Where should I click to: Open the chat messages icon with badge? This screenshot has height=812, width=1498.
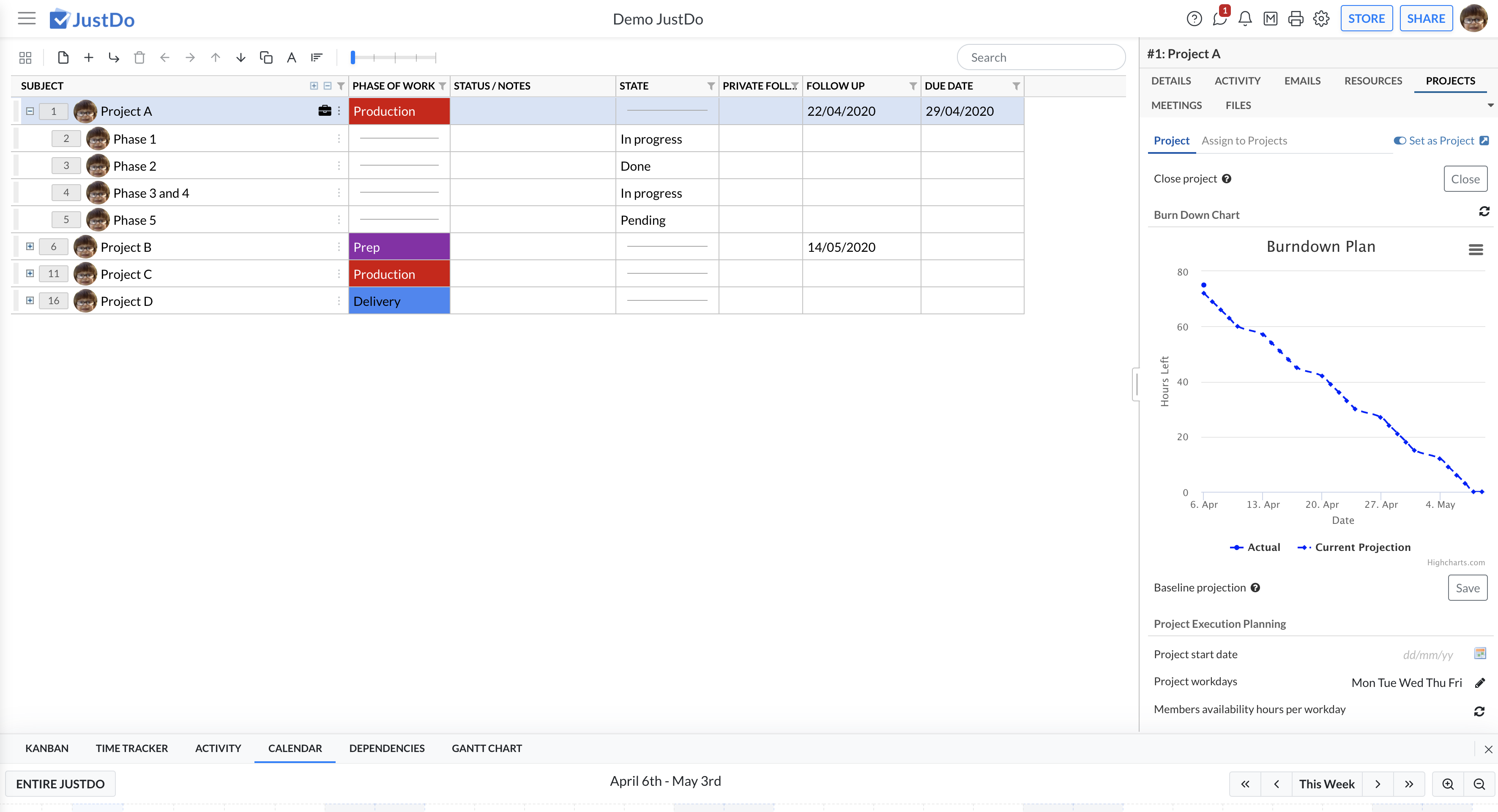1219,19
